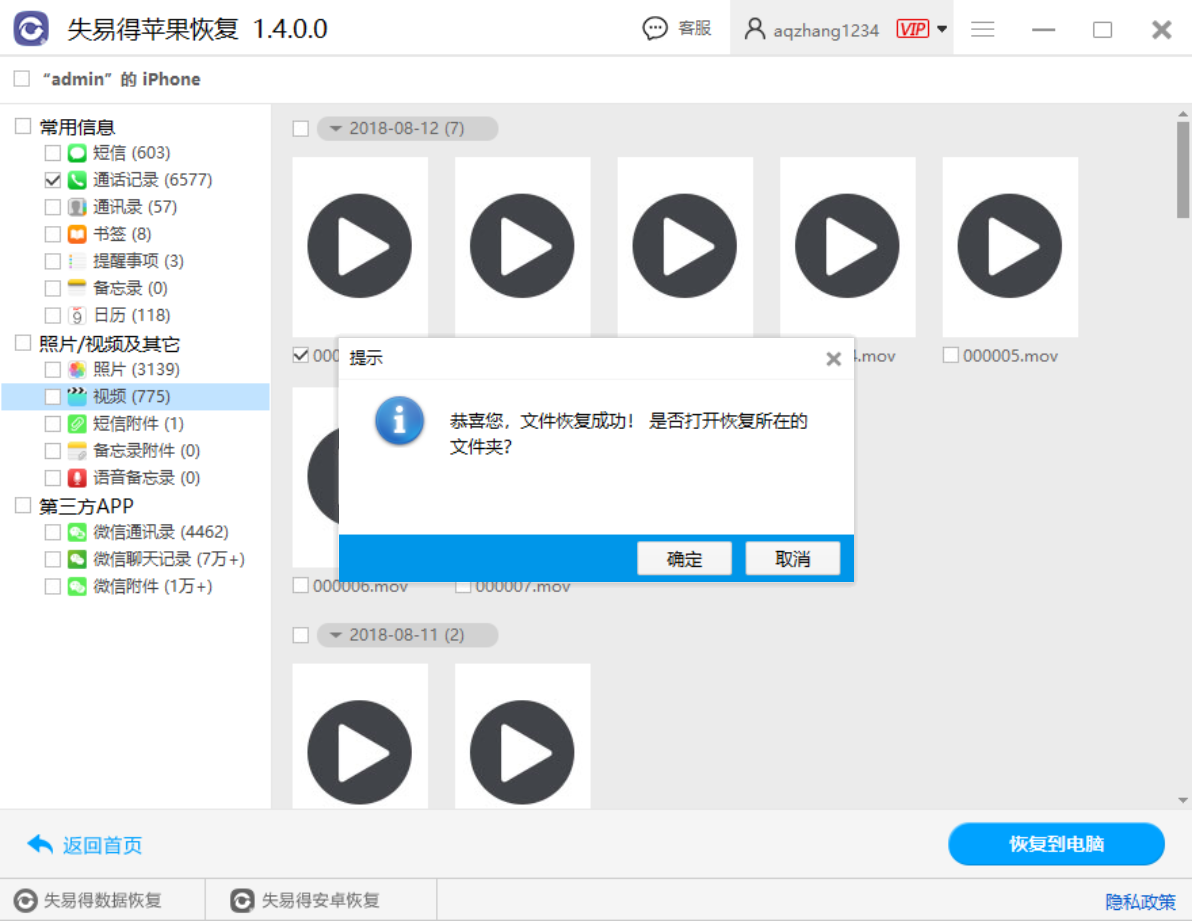Switch to 失易得安卓恢复 tab
Image resolution: width=1192 pixels, height=921 pixels.
(321, 900)
